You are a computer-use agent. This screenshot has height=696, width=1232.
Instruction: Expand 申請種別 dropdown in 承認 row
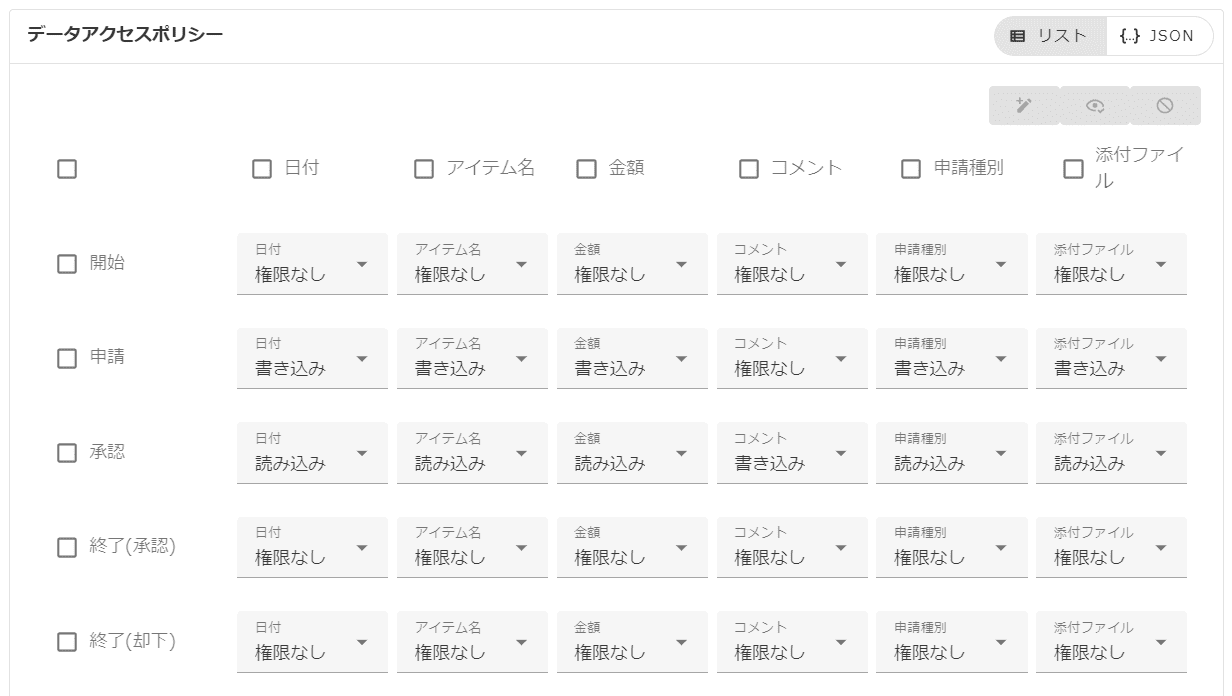(x=952, y=453)
